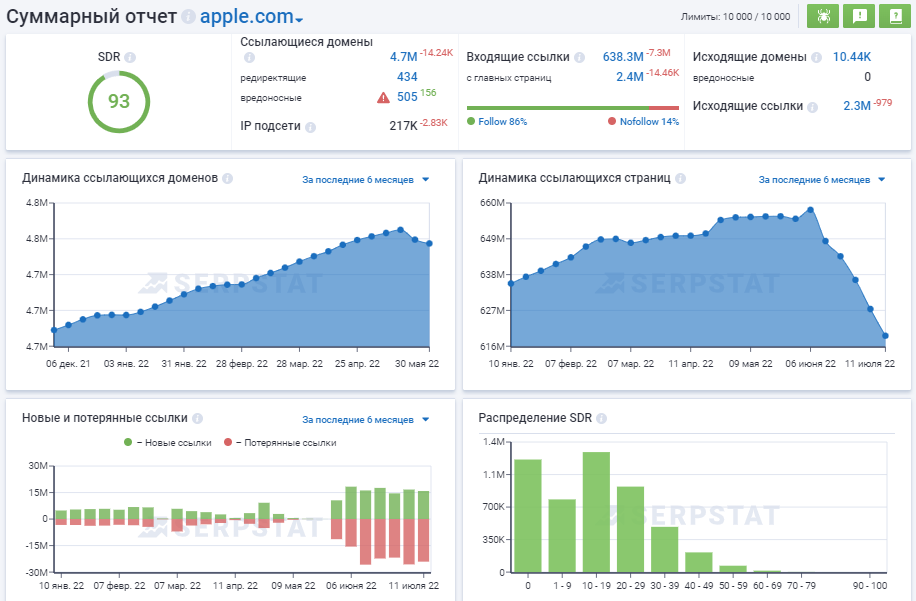Click info icon next to SDR label

click(130, 58)
